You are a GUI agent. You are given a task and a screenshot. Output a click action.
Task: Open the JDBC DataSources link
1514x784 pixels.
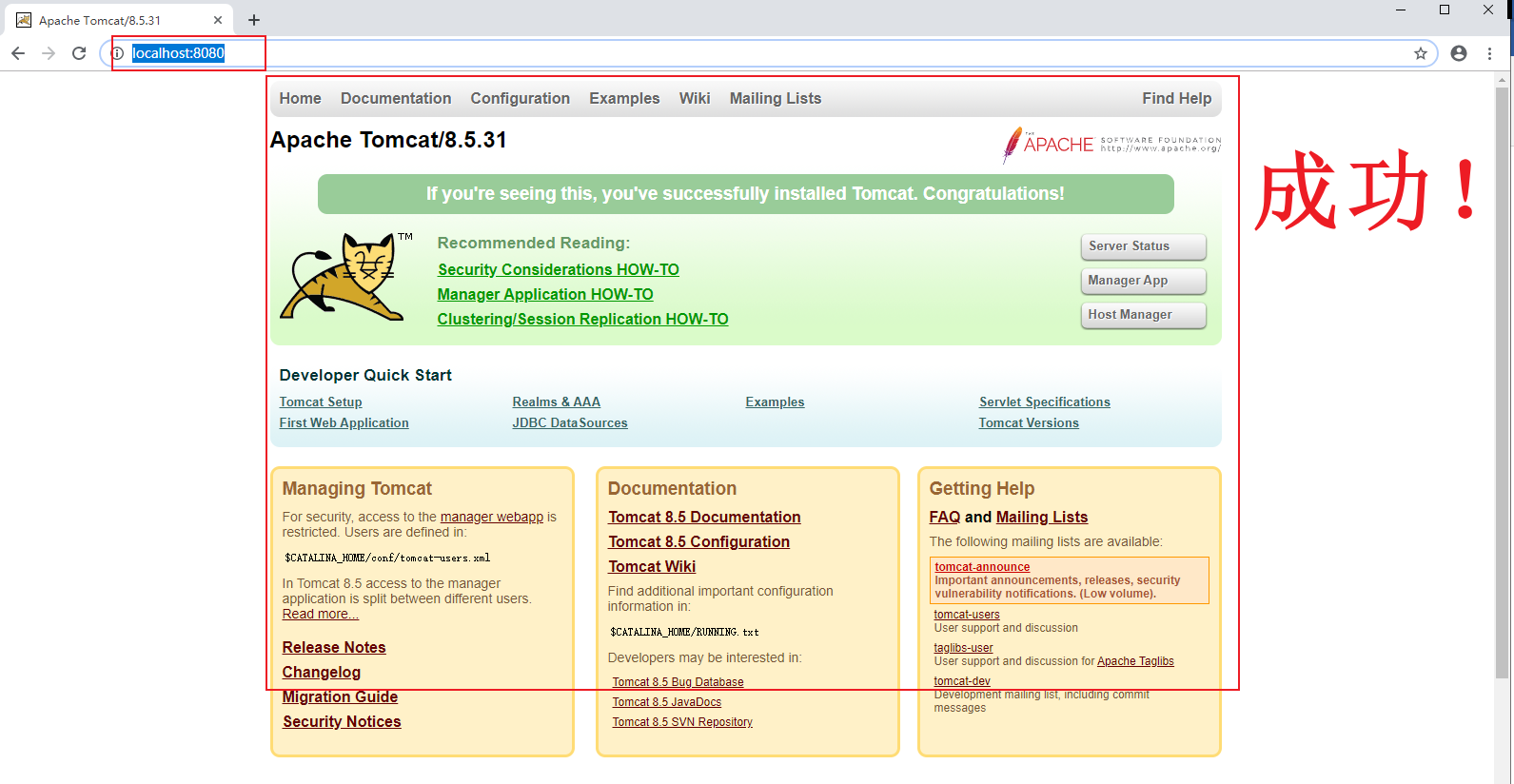570,422
